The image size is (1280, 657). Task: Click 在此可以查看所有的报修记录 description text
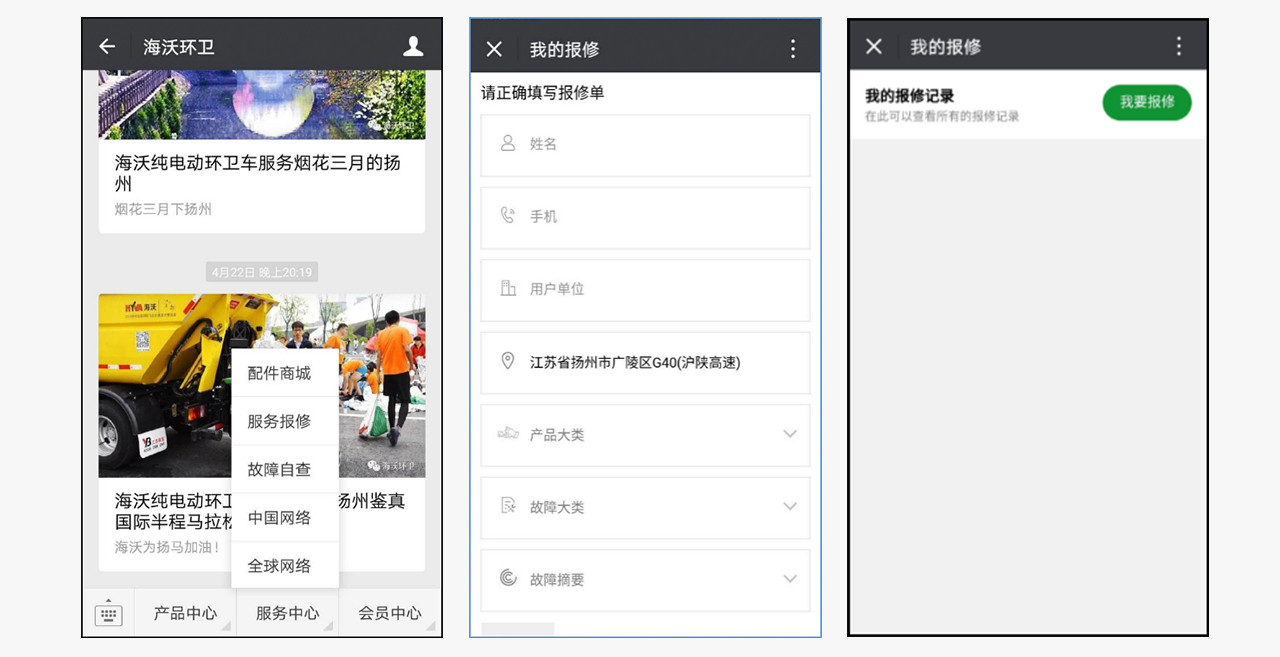point(942,116)
